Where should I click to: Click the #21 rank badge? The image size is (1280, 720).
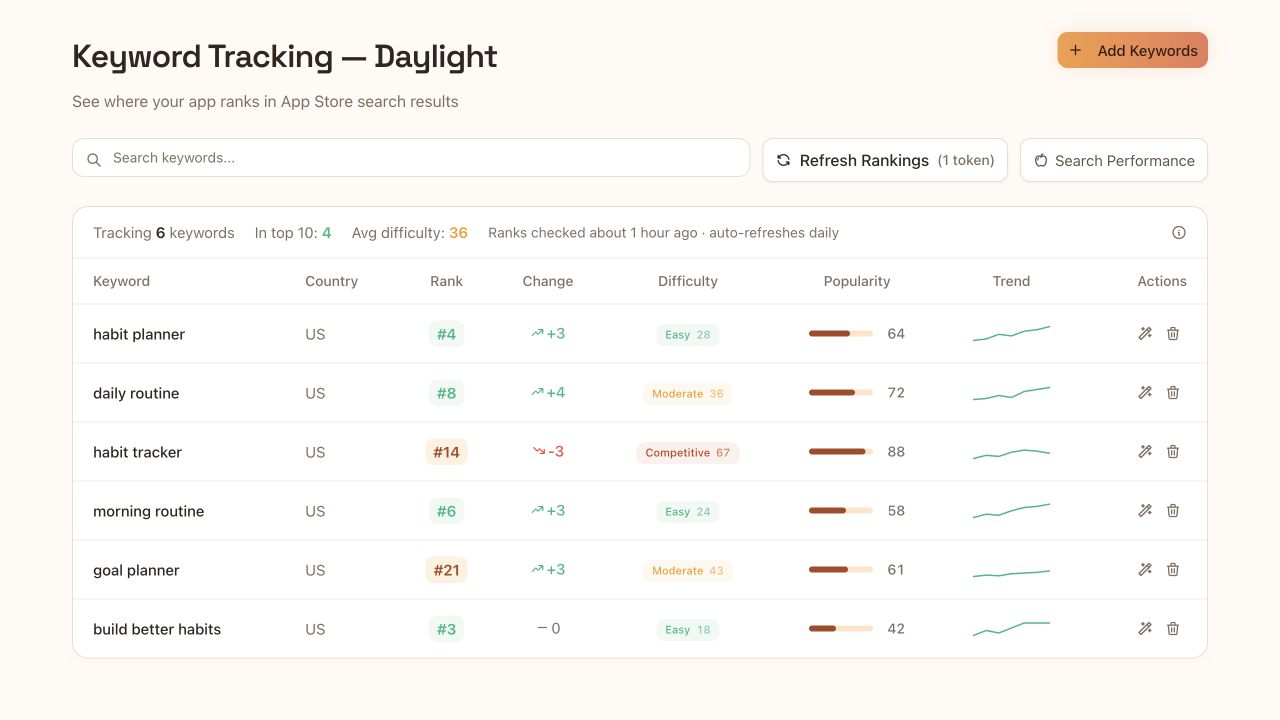click(446, 570)
